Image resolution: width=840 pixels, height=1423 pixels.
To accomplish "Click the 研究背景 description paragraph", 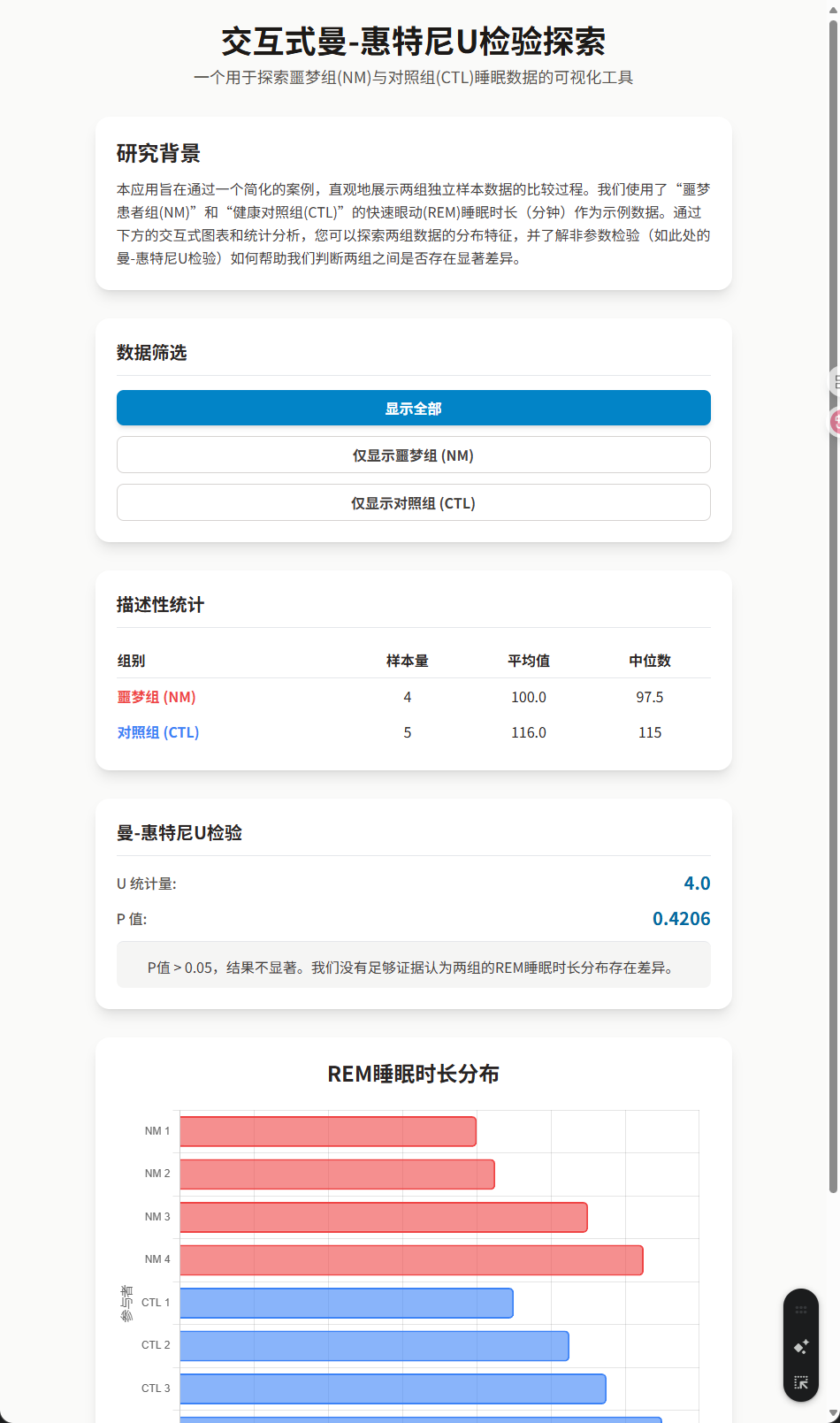I will (x=413, y=224).
